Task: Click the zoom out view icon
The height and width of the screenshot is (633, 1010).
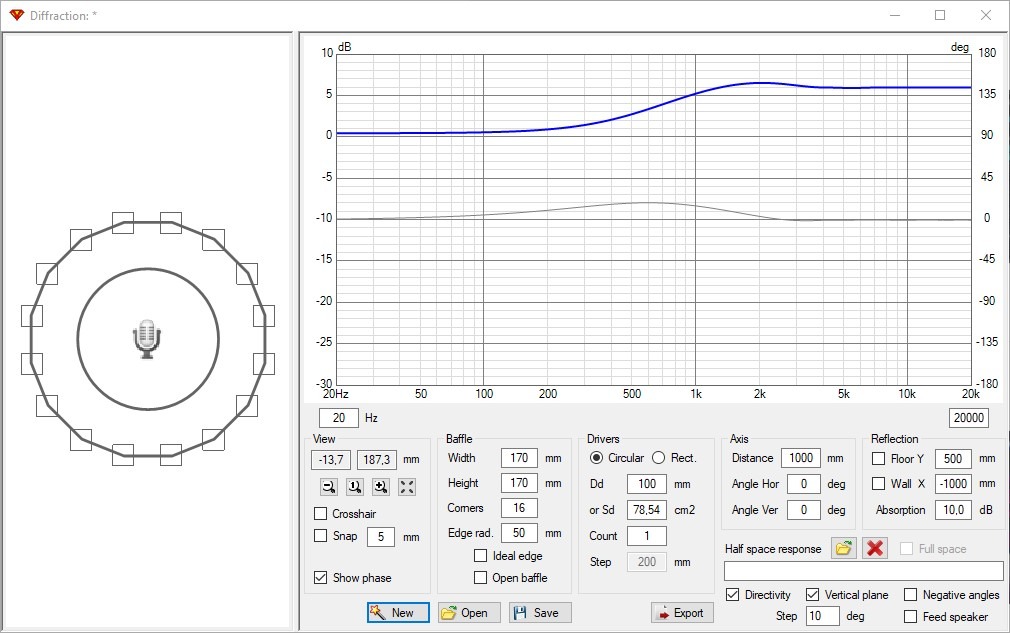Action: click(329, 487)
